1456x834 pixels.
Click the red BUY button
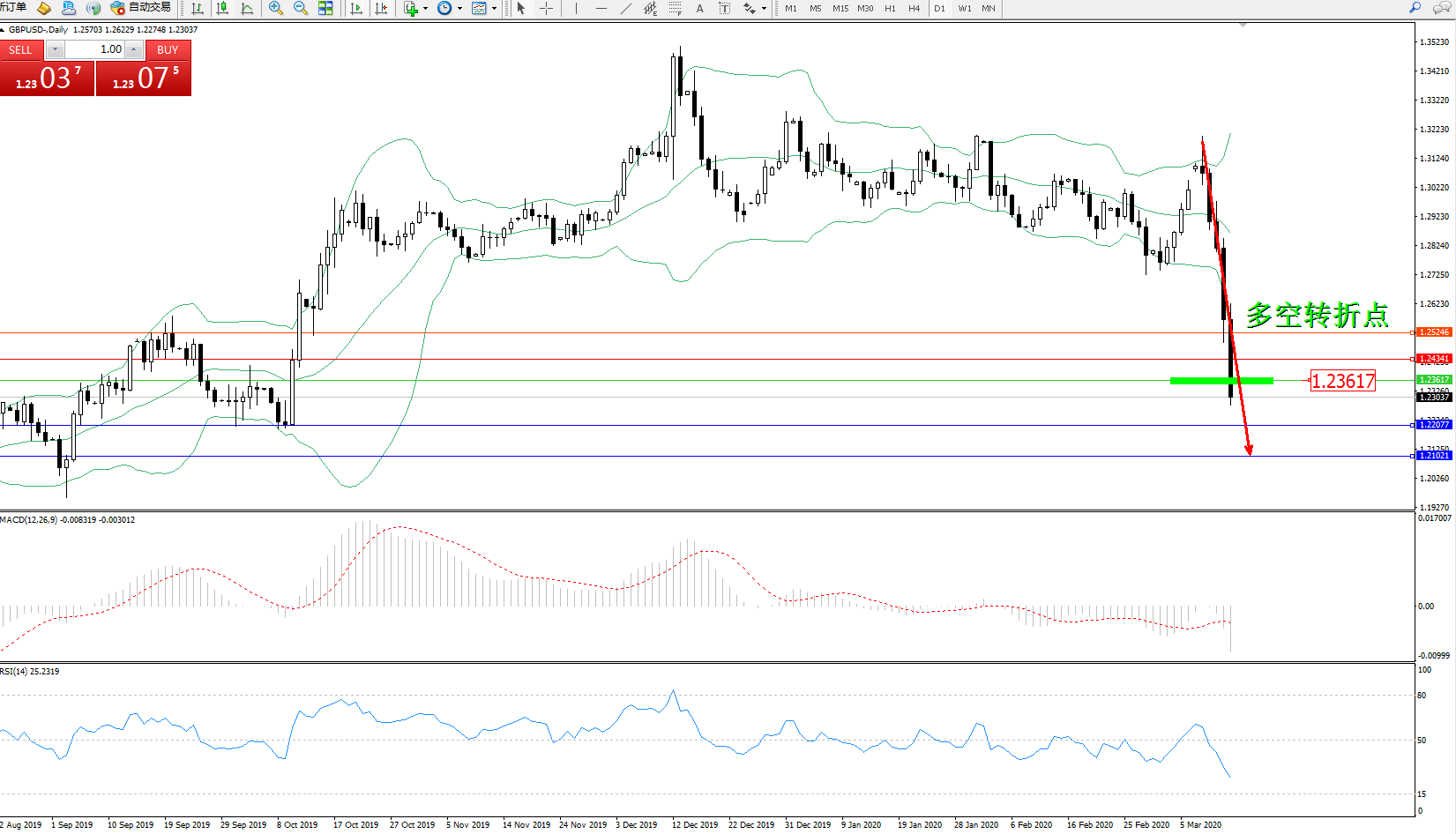pos(168,50)
